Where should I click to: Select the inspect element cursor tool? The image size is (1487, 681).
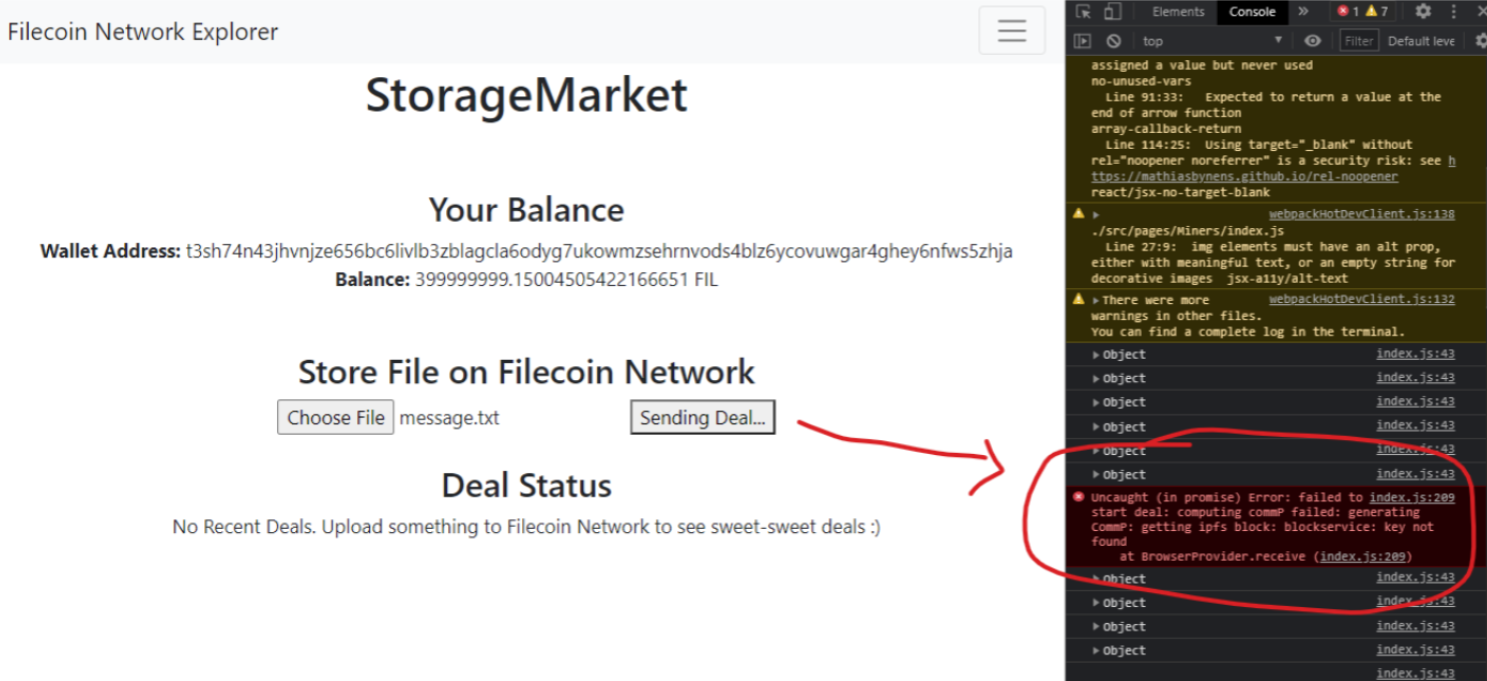coord(1085,11)
